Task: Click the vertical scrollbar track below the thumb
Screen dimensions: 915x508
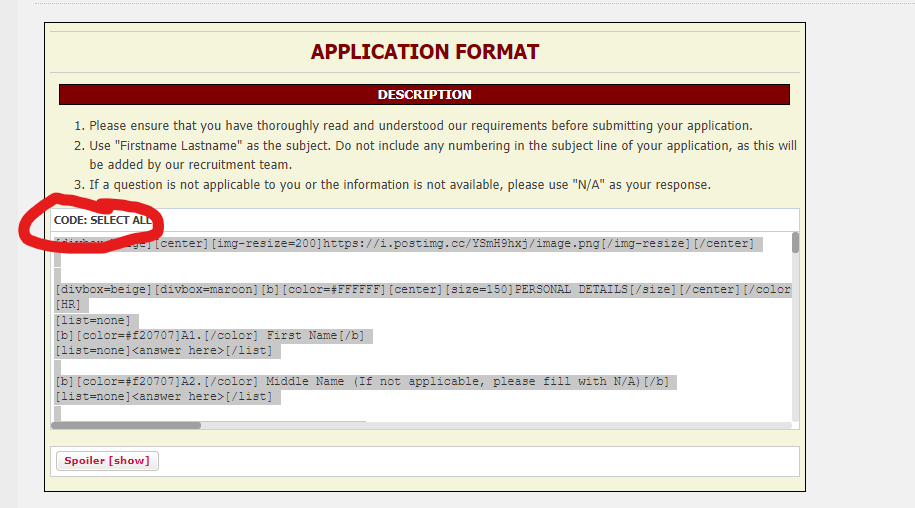Action: (x=795, y=340)
